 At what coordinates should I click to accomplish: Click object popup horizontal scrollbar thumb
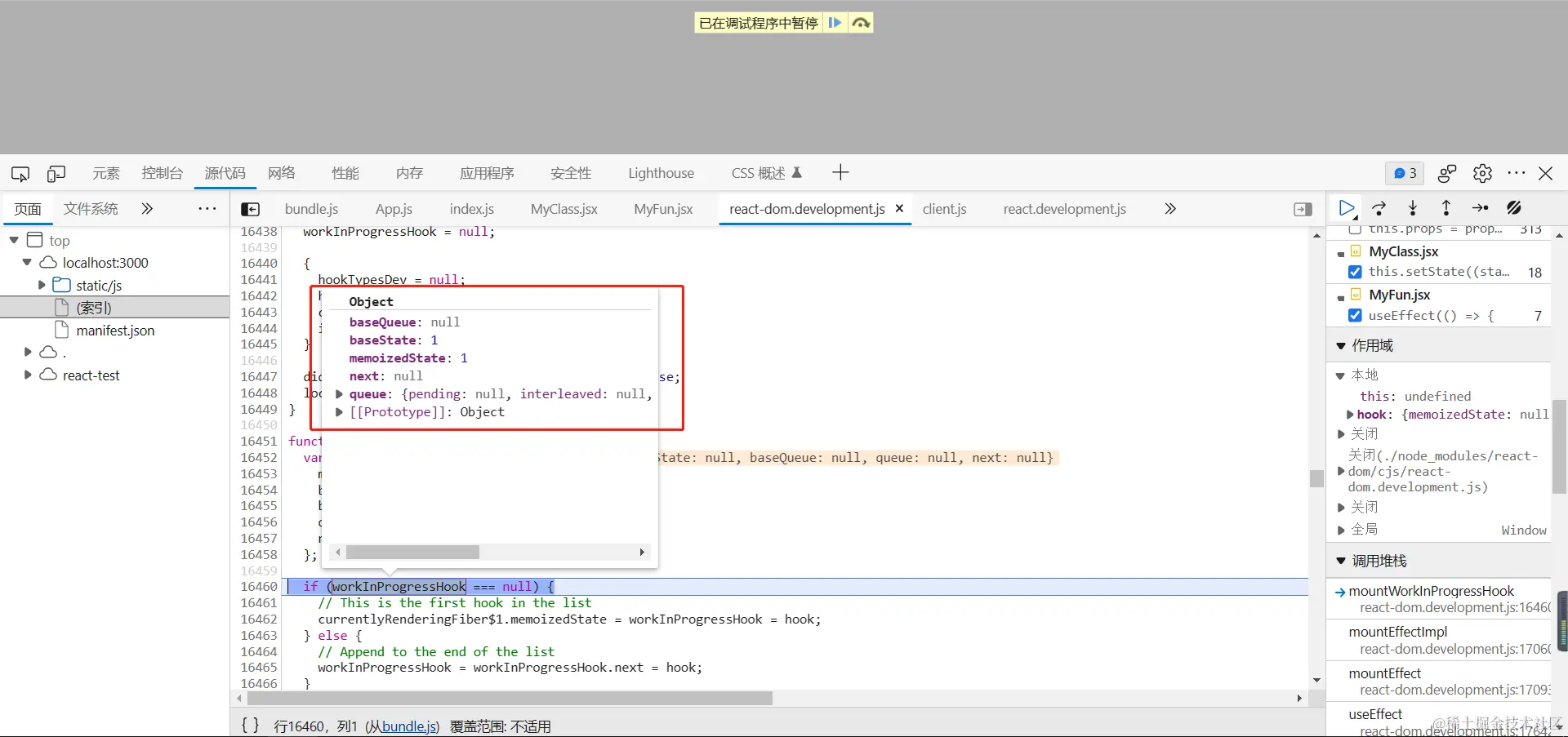coord(412,553)
